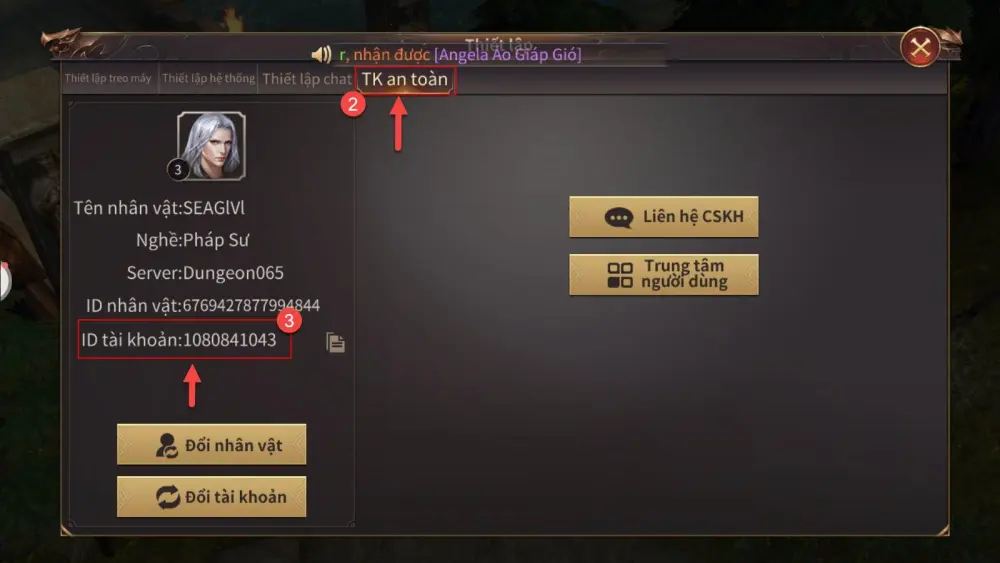Viewport: 1000px width, 563px height.
Task: Click the character swap icon on Đổi nhân vật
Action: click(x=167, y=445)
